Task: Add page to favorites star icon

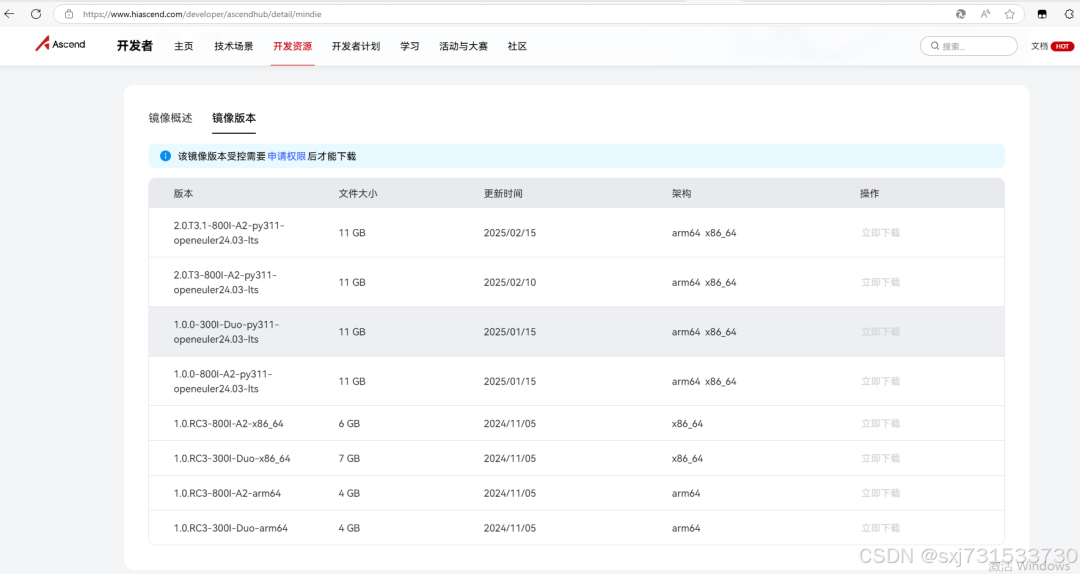Action: [1010, 14]
